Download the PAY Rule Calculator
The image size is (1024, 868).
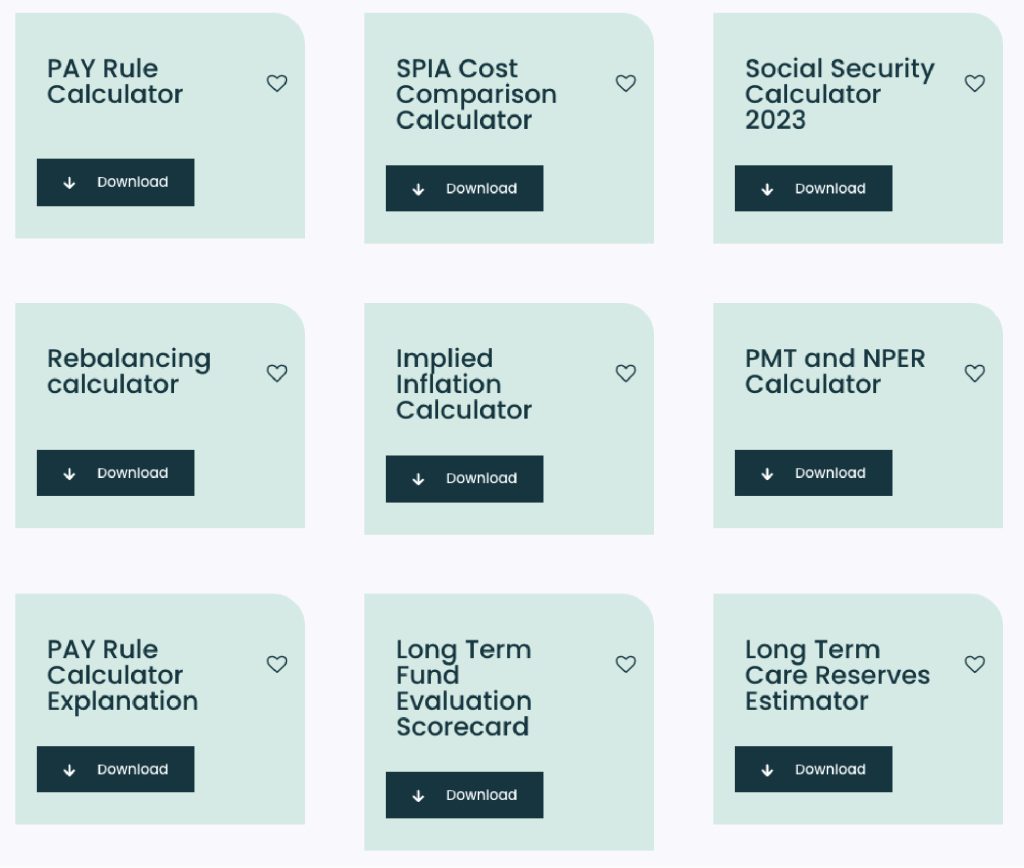coord(115,182)
